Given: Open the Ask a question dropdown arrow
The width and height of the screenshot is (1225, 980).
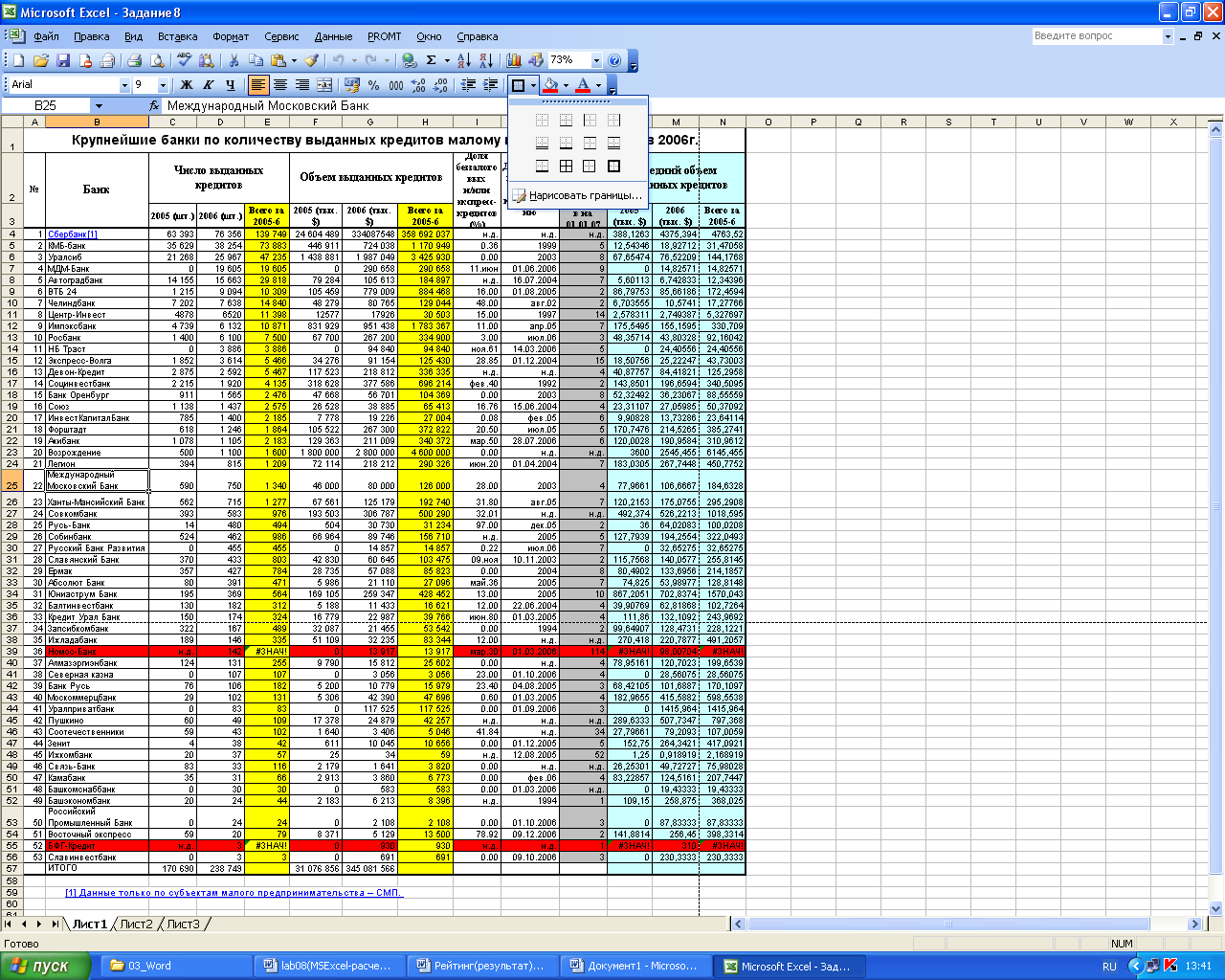Looking at the screenshot, I should [1168, 36].
